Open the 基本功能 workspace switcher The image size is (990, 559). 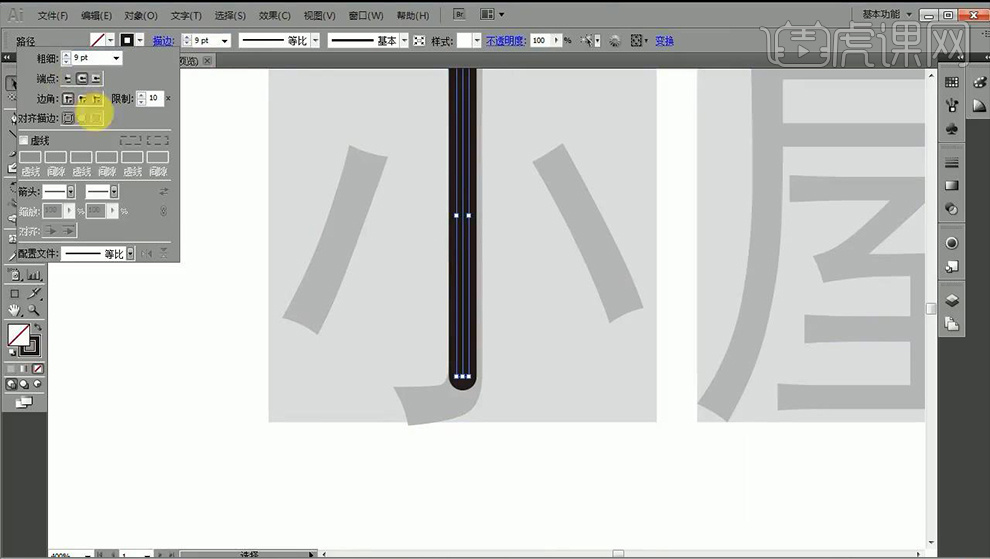893,15
